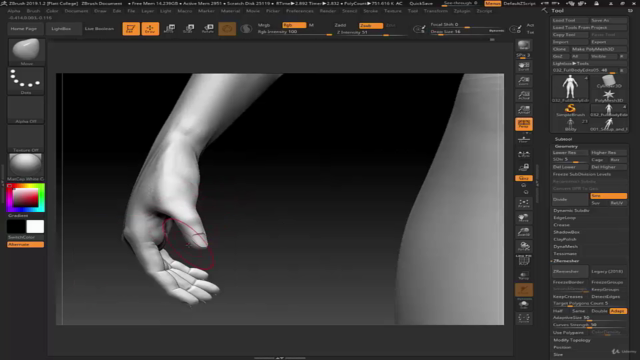640x360 pixels.
Task: Select the Draw mode button
Action: (x=150, y=29)
